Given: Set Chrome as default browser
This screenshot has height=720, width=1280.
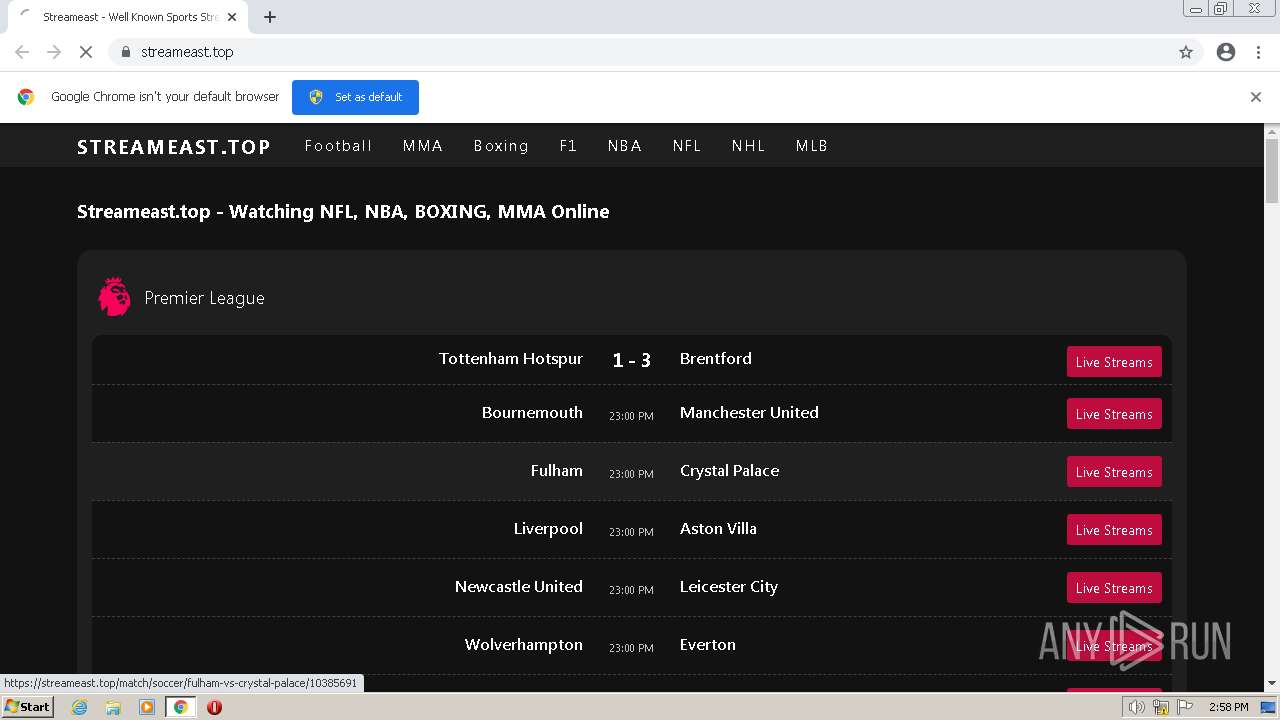Looking at the screenshot, I should (355, 97).
